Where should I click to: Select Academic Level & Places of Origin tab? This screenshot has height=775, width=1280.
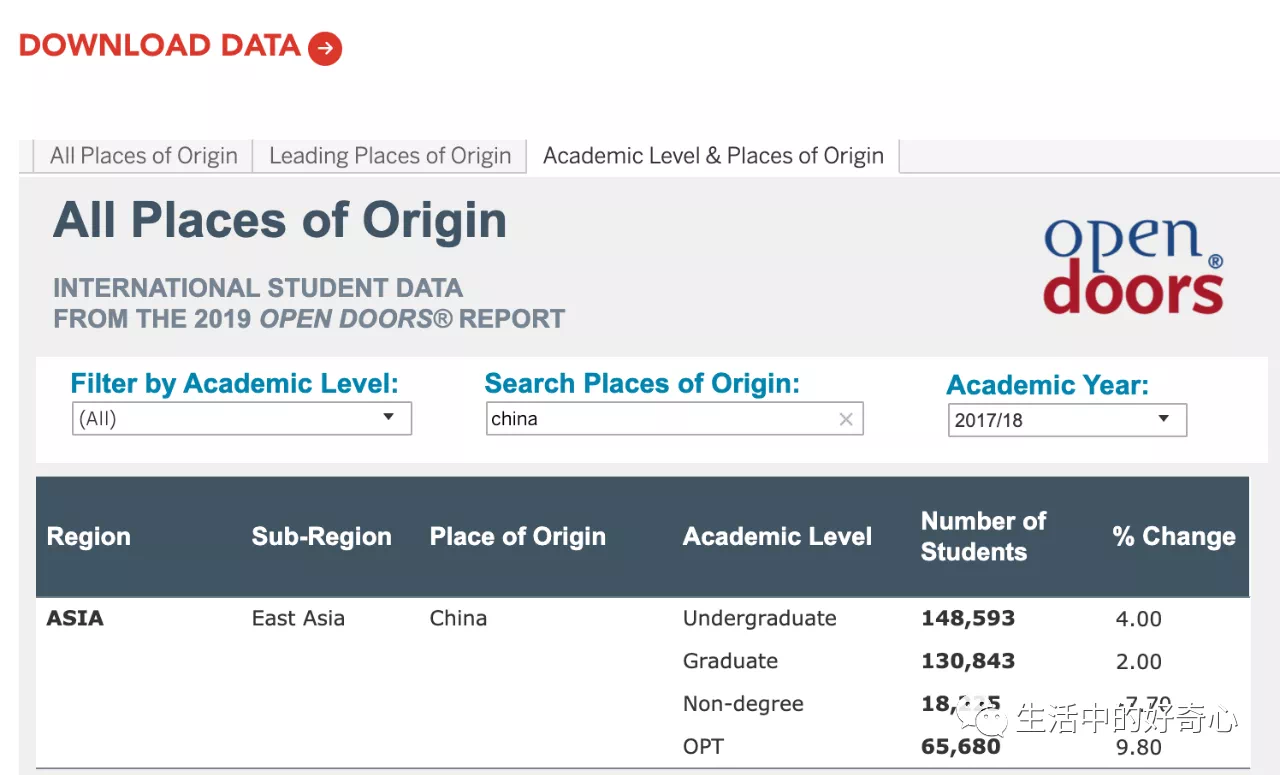click(713, 156)
